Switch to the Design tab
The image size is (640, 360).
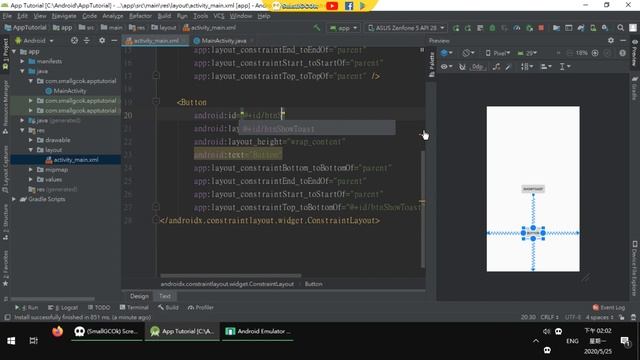(x=139, y=296)
